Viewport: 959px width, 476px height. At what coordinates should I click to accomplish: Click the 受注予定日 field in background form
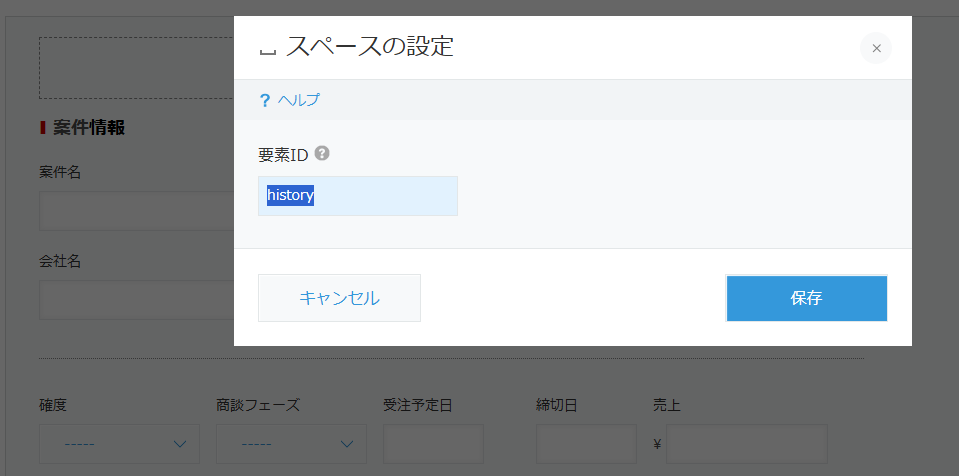pos(434,444)
